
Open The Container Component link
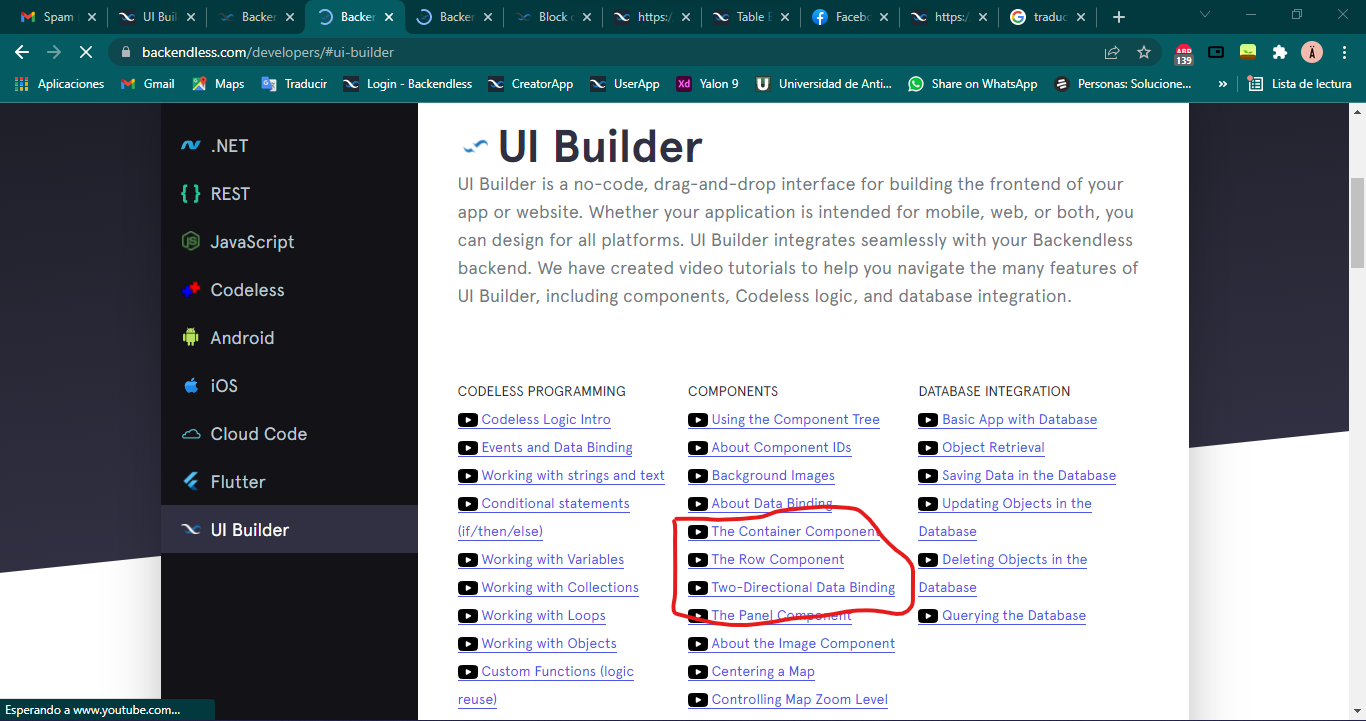pos(796,532)
